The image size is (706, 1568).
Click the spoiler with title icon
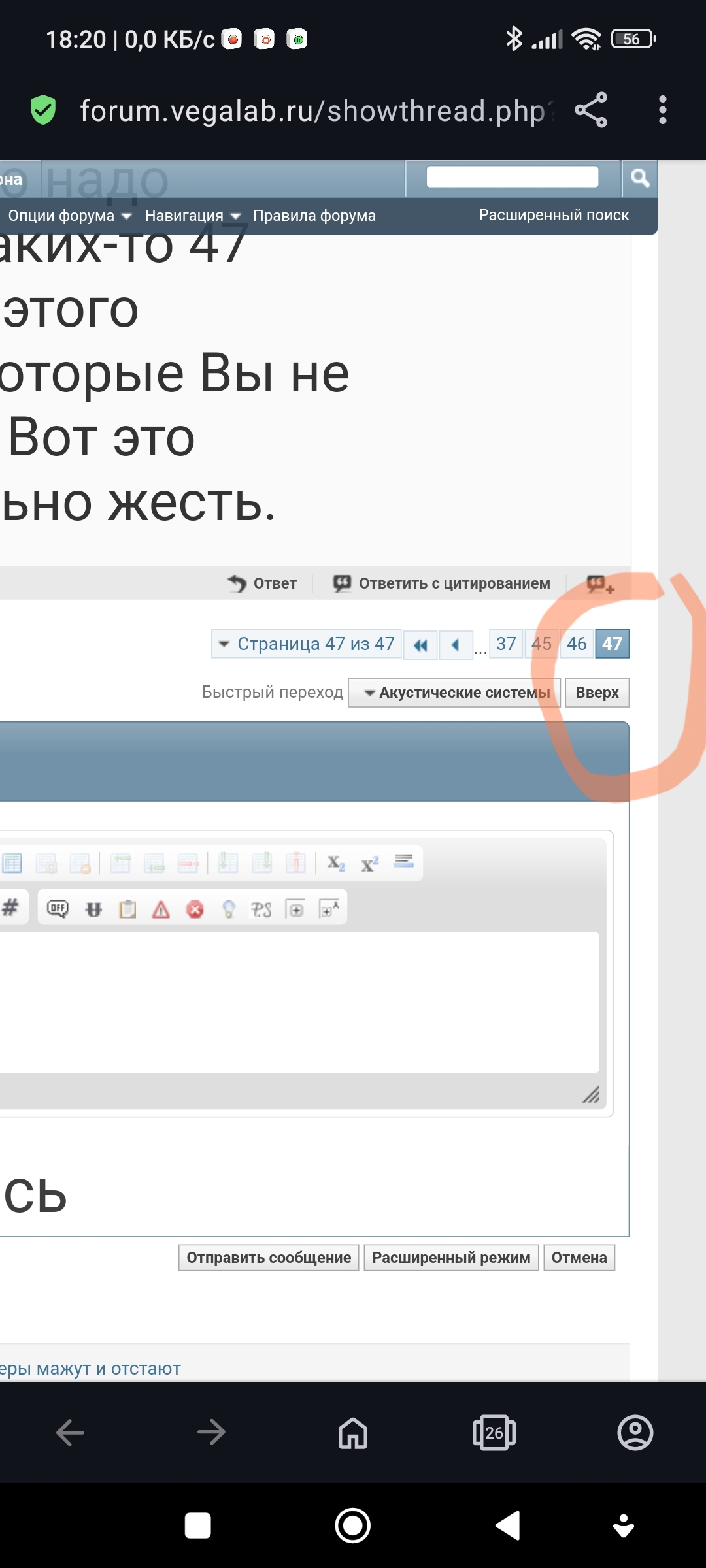[329, 908]
